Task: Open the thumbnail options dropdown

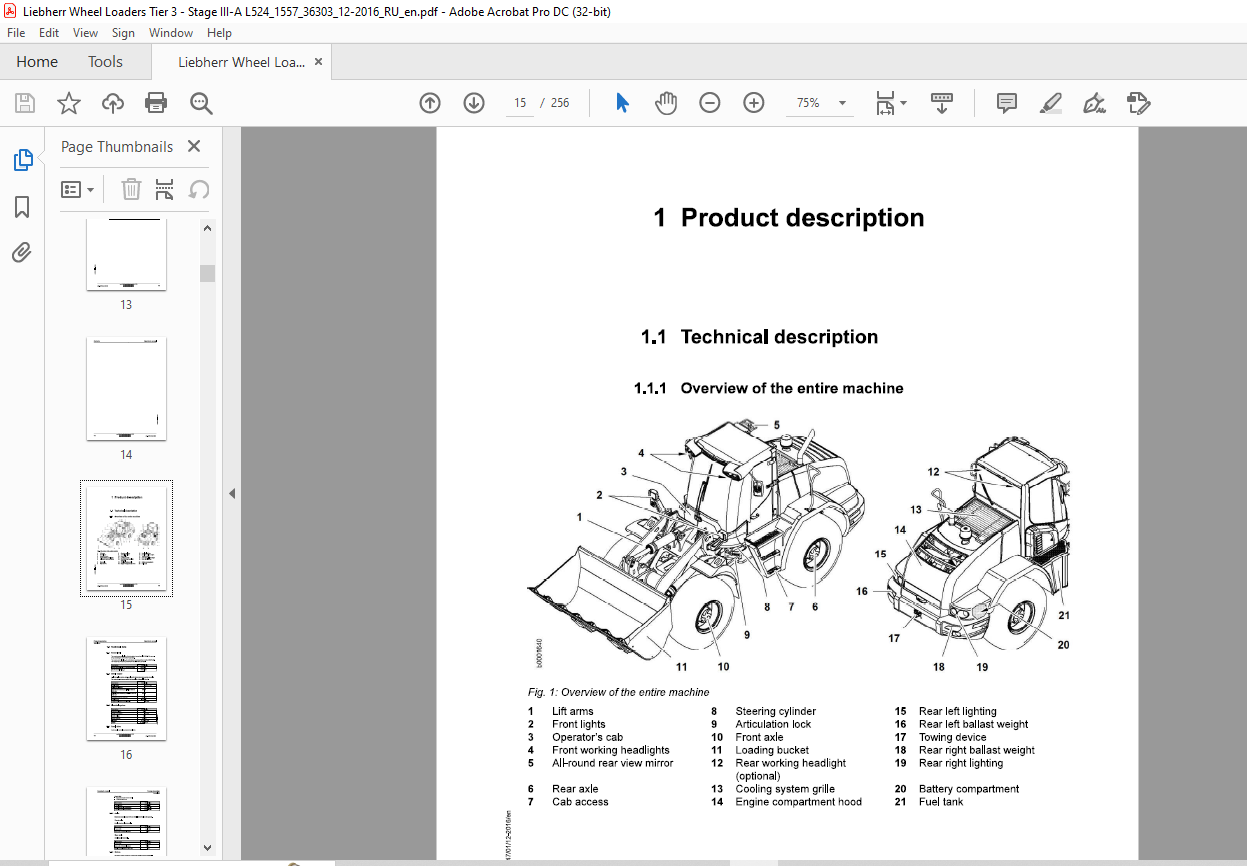Action: tap(78, 189)
